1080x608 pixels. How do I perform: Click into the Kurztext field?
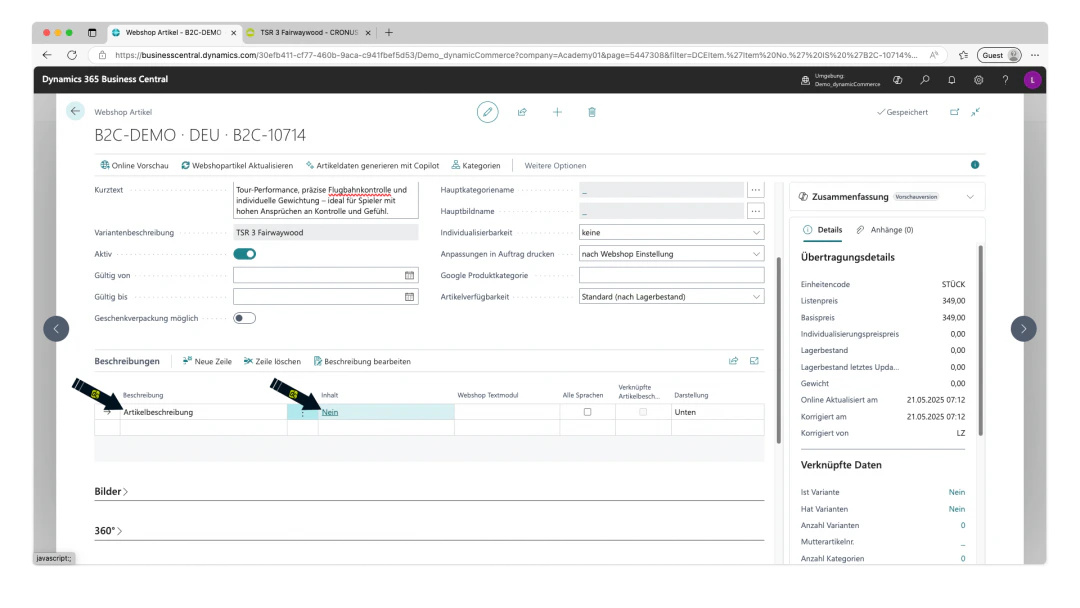(x=326, y=200)
